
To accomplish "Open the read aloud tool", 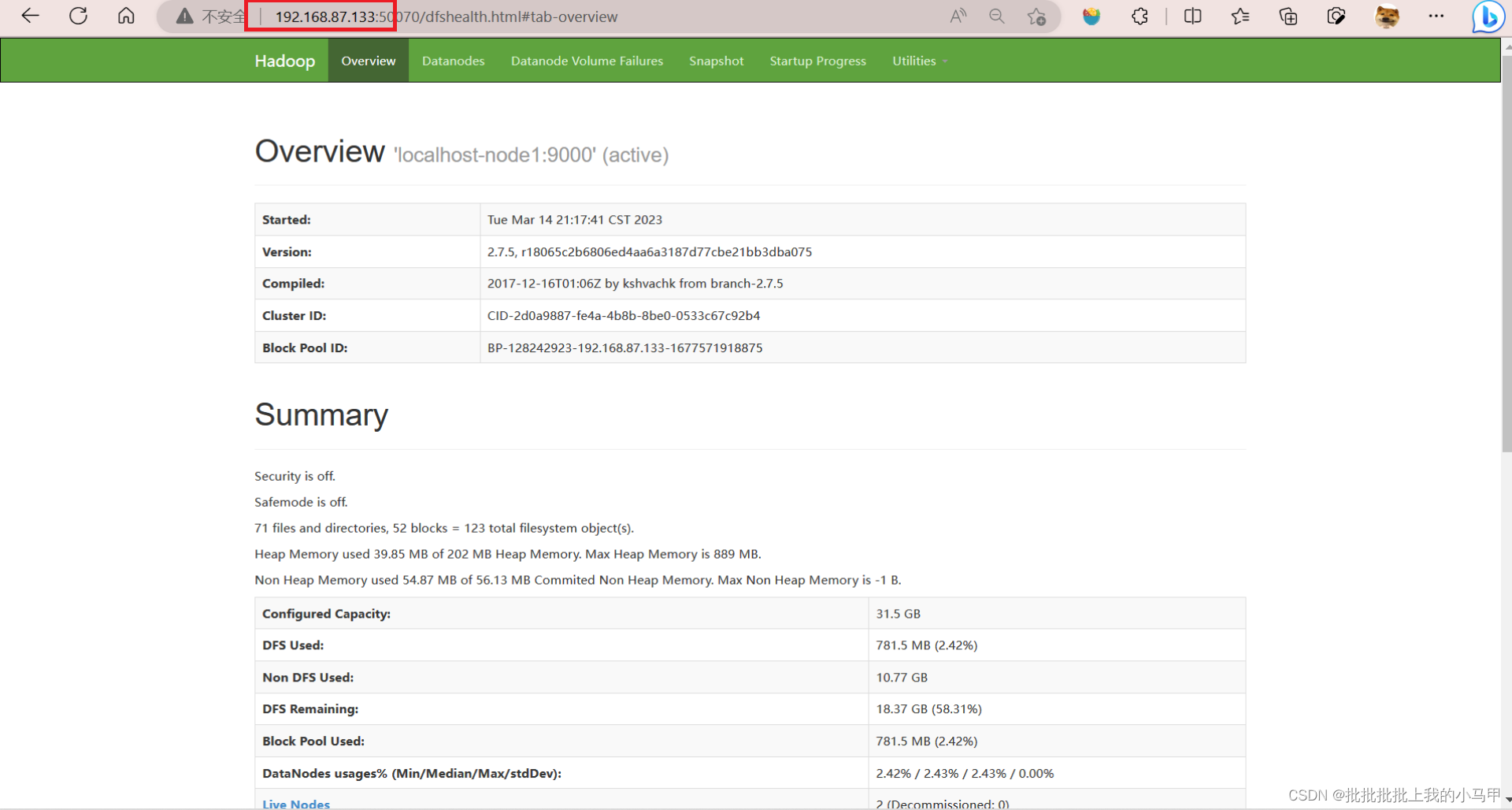I will [958, 17].
